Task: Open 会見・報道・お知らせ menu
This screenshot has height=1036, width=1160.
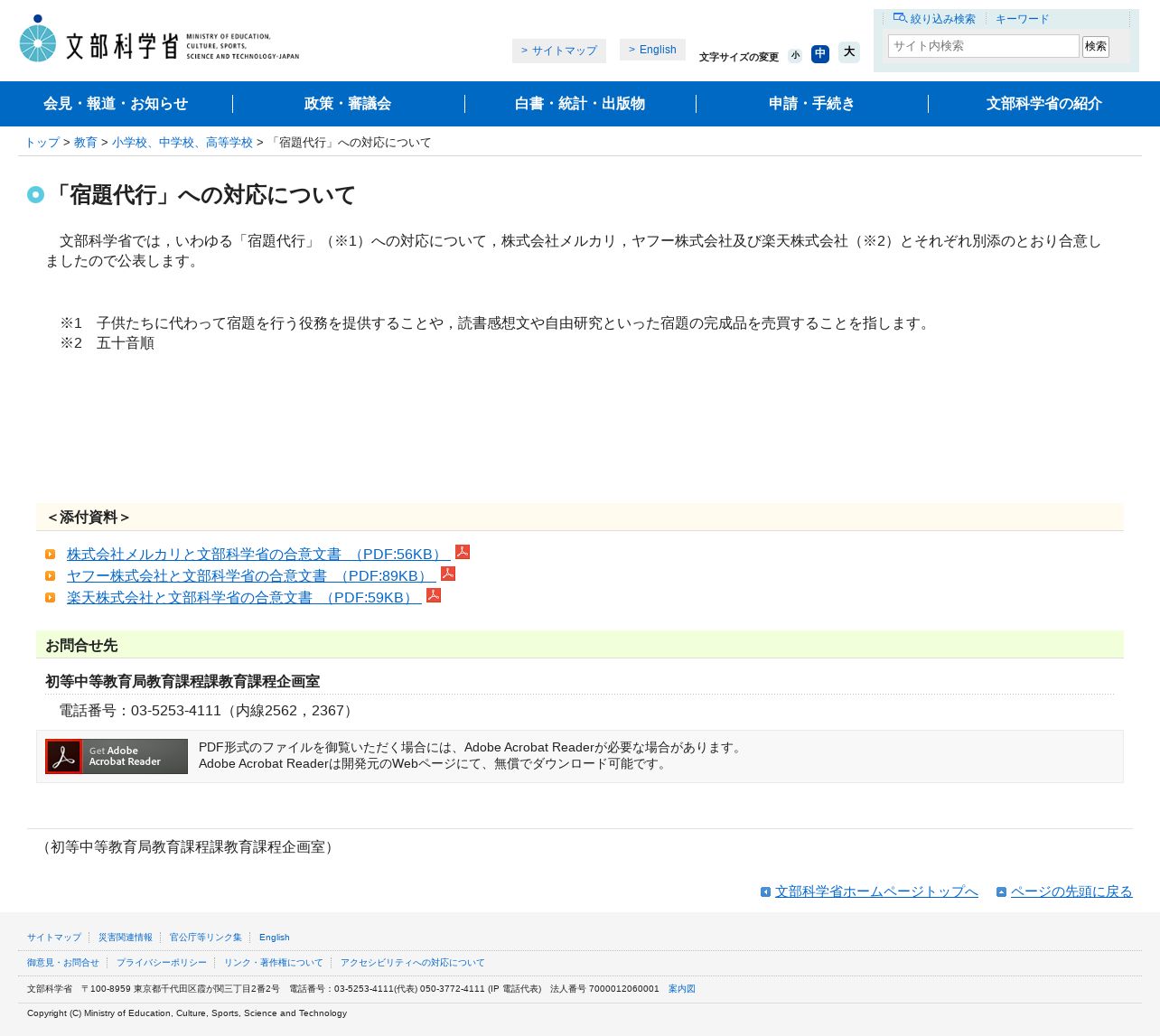Action: pos(116,104)
